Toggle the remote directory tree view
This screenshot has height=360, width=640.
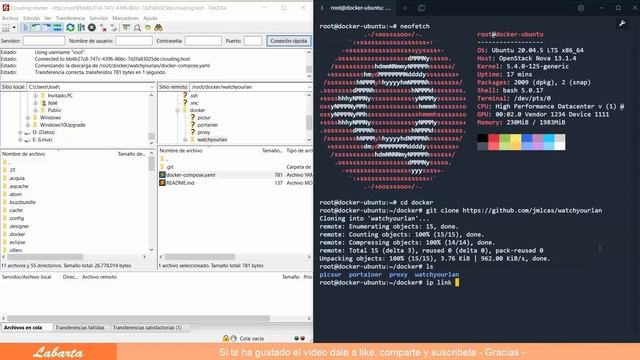click(x=47, y=28)
